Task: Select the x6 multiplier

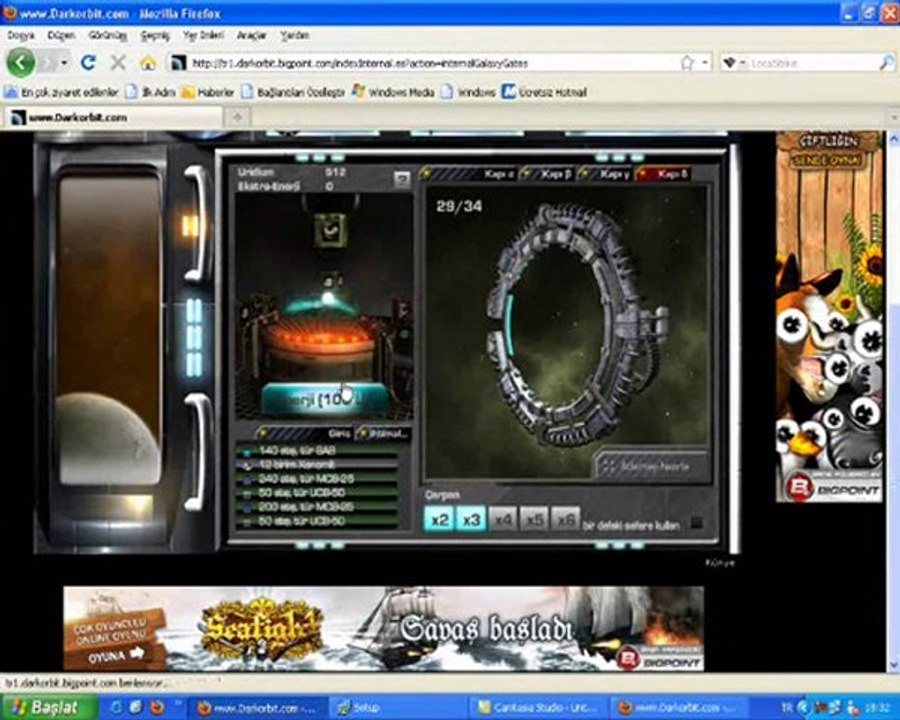Action: click(565, 519)
